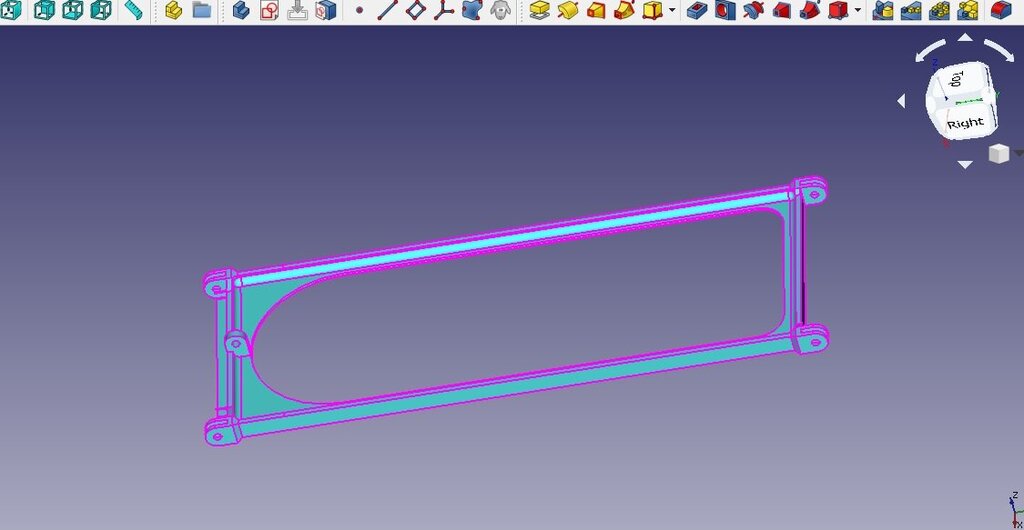1024x530 pixels.
Task: Create a datum line
Action: coord(387,11)
